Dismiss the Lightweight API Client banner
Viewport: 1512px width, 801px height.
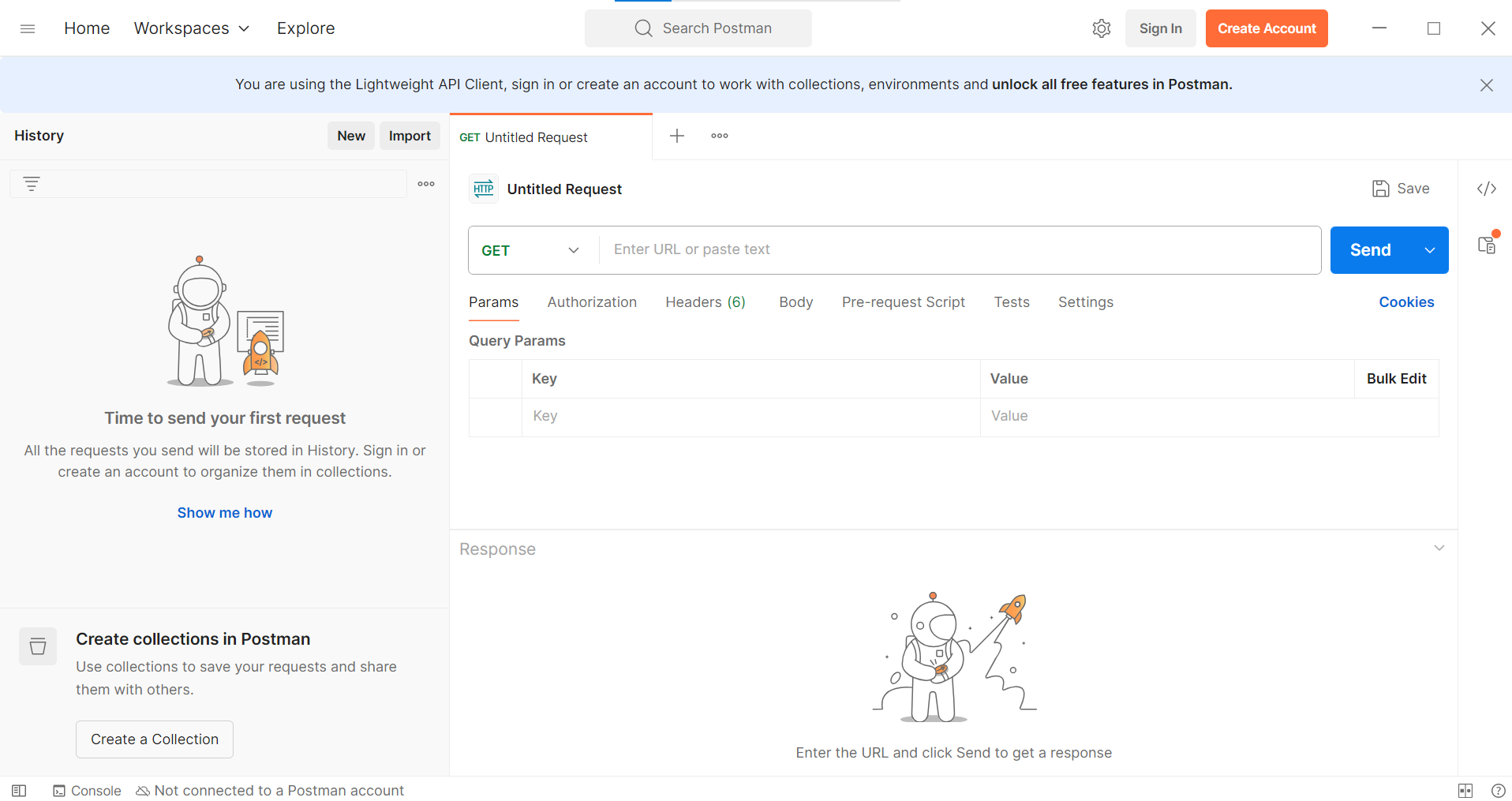click(x=1487, y=85)
